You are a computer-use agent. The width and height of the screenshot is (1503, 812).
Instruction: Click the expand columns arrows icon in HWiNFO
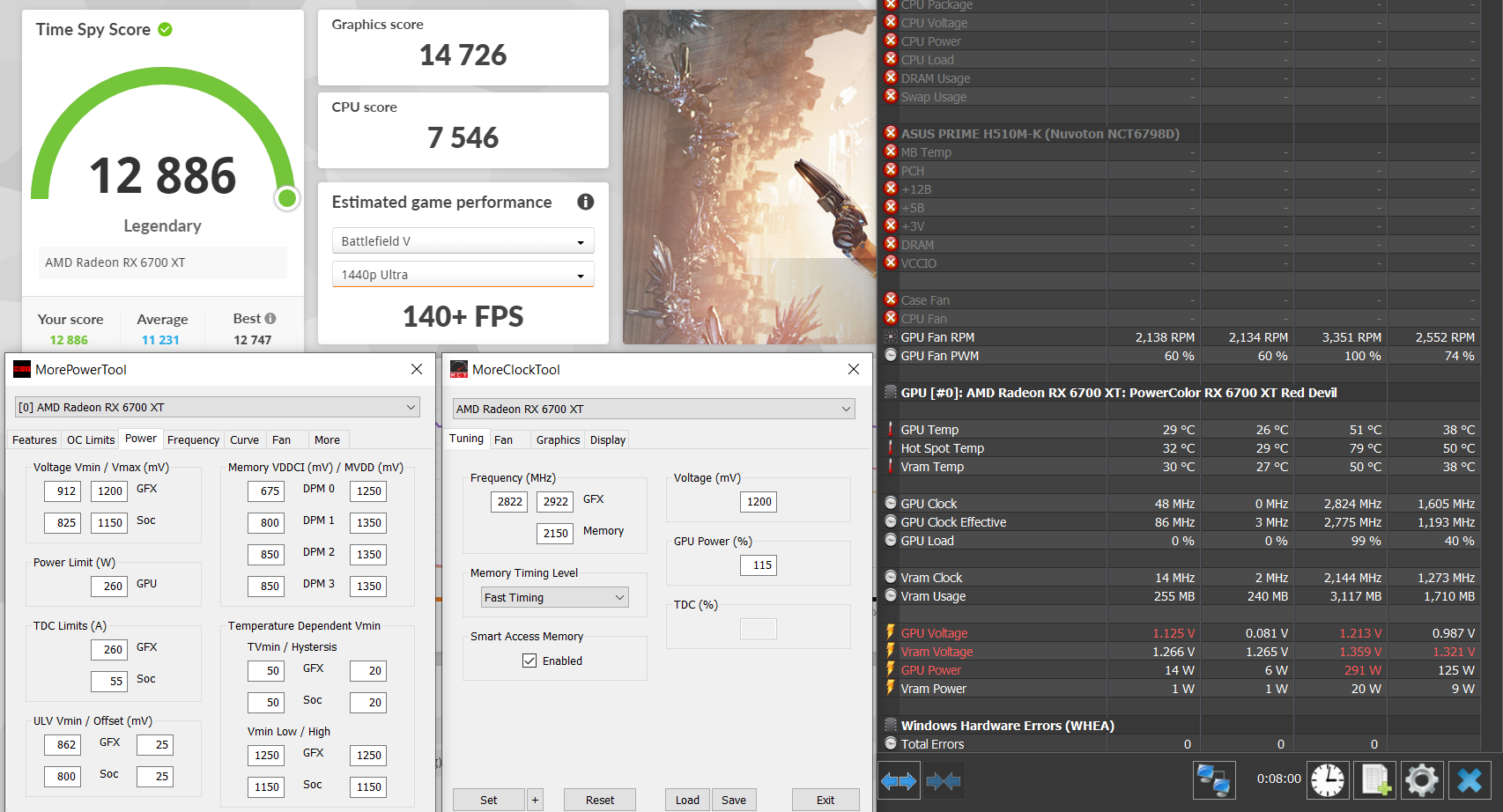tap(899, 780)
